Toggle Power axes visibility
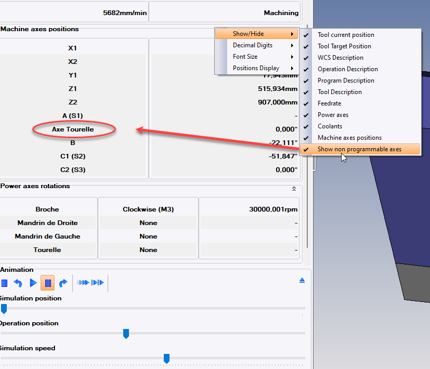 361,115
